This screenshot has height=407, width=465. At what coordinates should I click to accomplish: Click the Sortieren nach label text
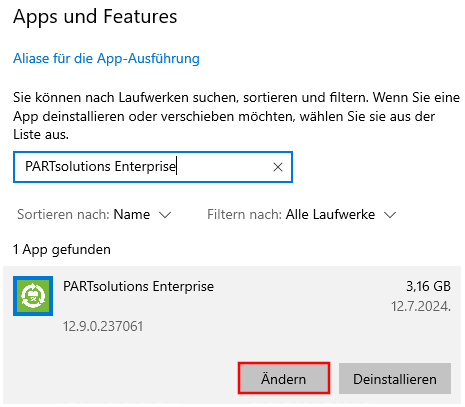tap(63, 214)
